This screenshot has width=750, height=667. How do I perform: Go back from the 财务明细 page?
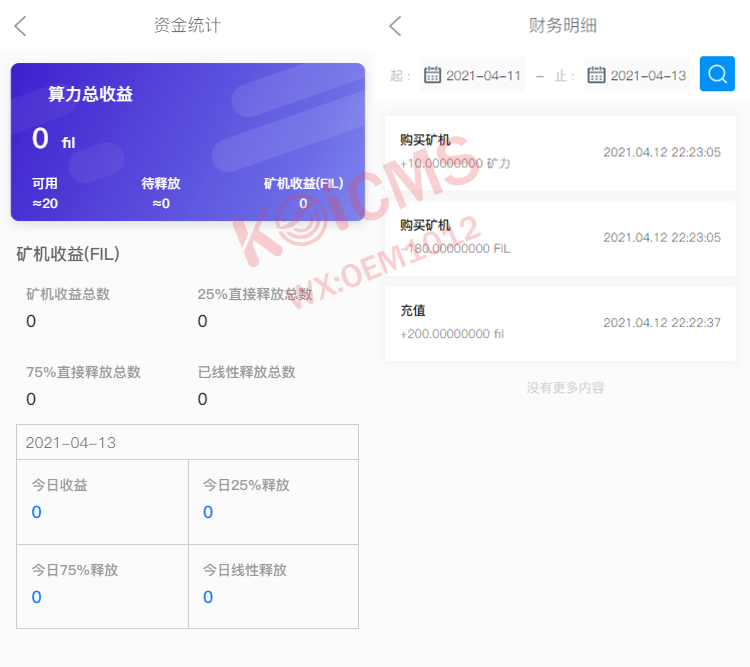coord(395,26)
